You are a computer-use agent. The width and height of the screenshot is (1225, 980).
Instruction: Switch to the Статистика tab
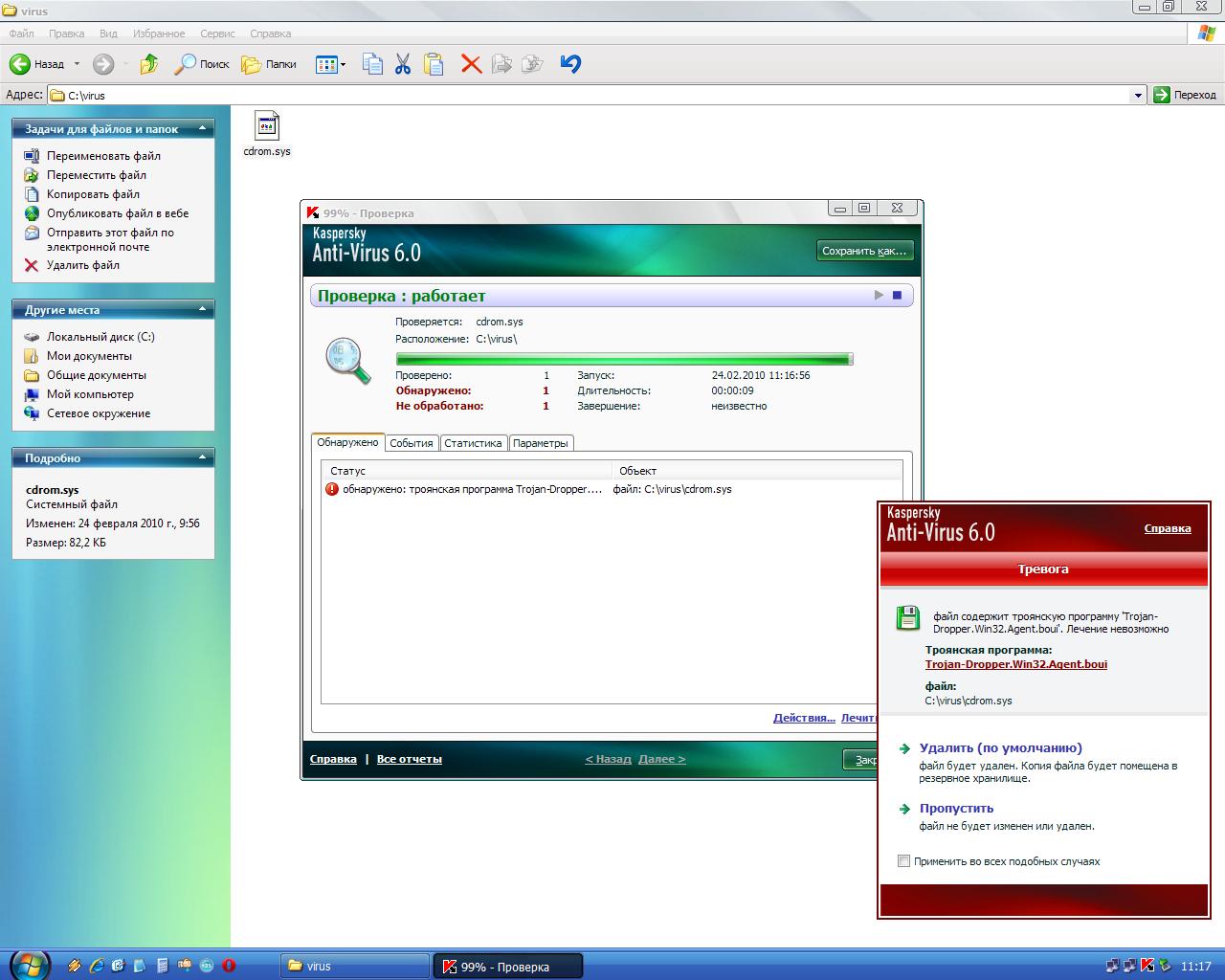pyautogui.click(x=473, y=443)
